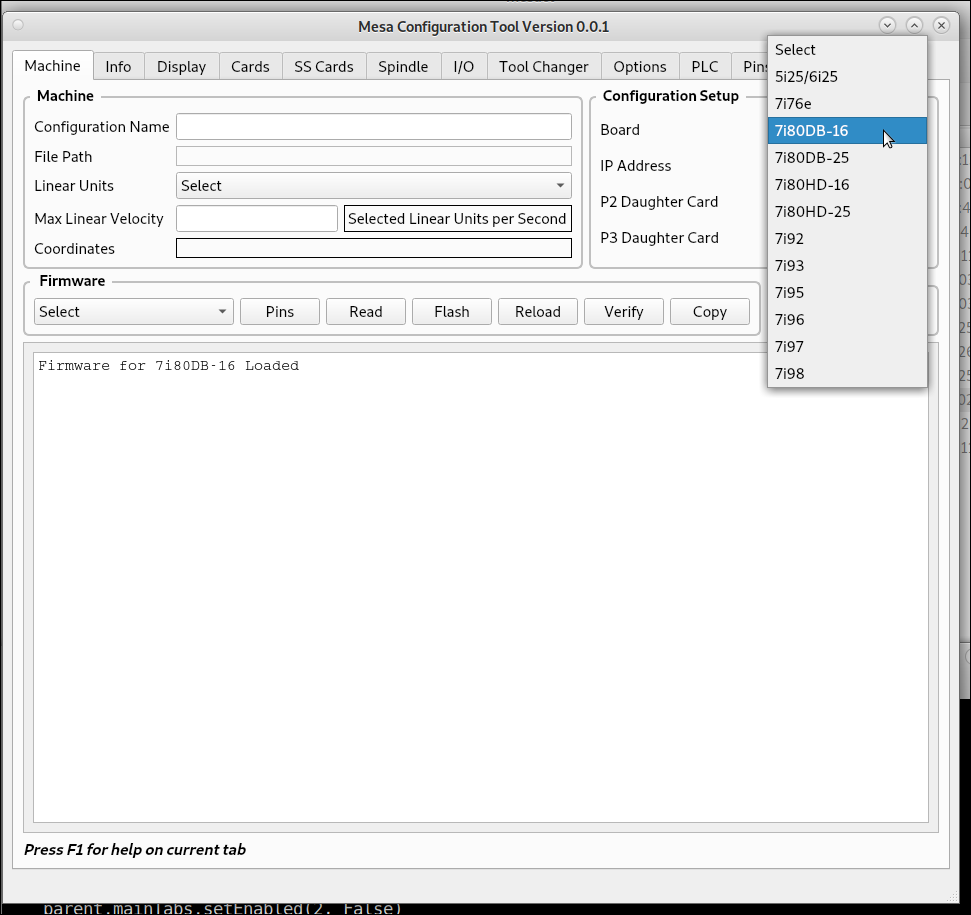Screen dimensions: 971x915
Task: Switch to the Spindle tab
Action: pyautogui.click(x=403, y=66)
